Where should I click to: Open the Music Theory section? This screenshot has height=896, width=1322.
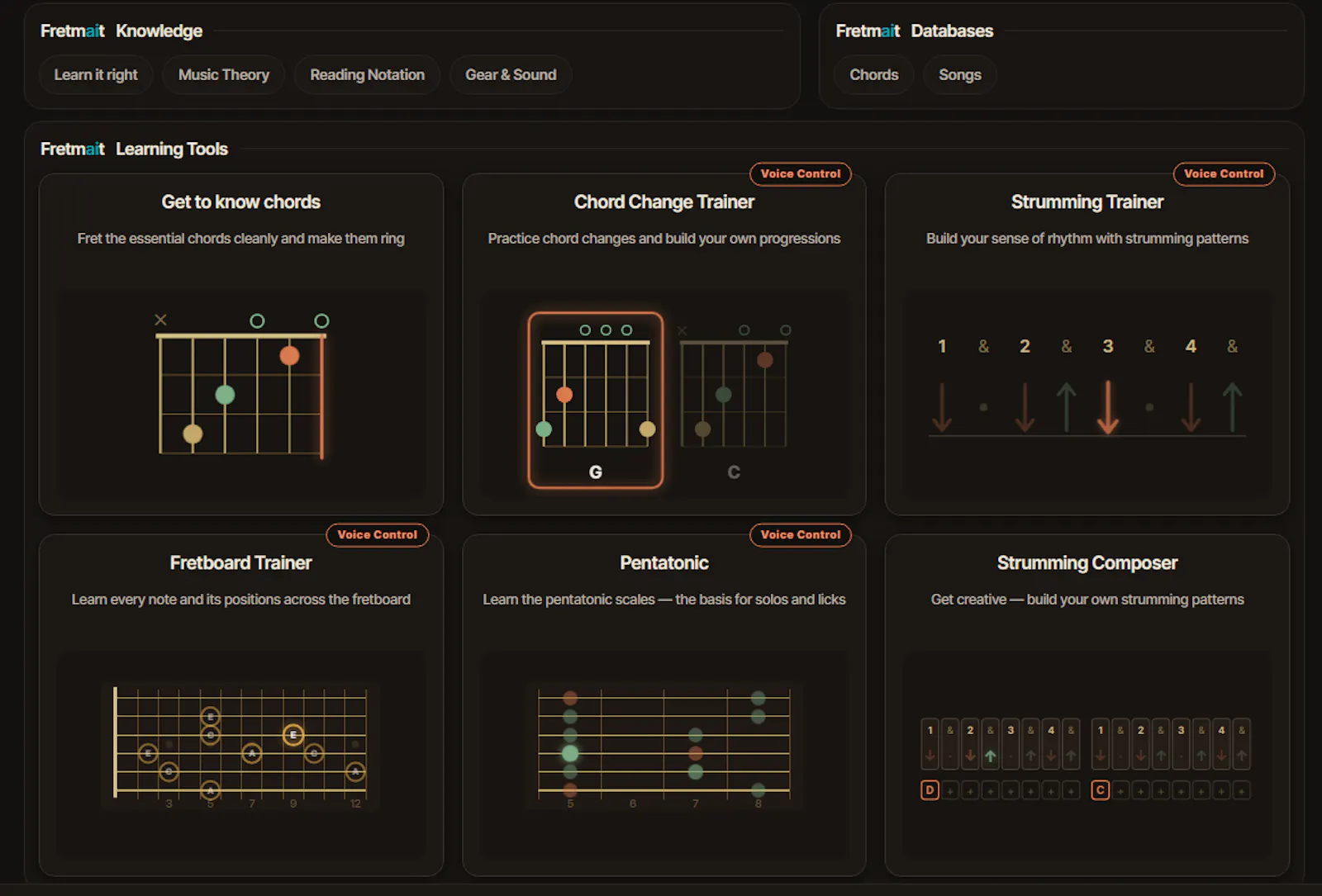tap(224, 75)
